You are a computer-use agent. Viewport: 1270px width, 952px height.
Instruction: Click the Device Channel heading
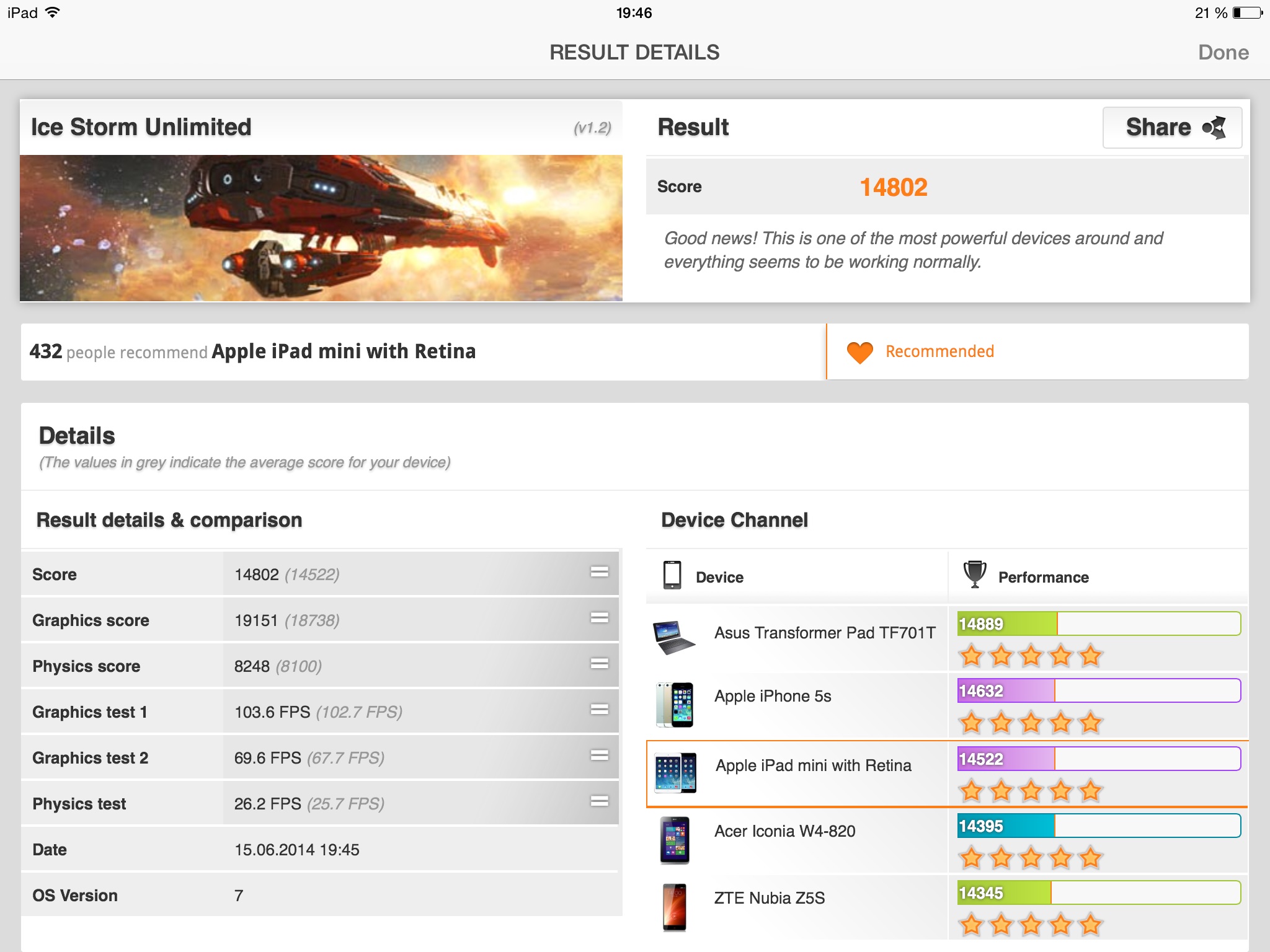tap(735, 520)
